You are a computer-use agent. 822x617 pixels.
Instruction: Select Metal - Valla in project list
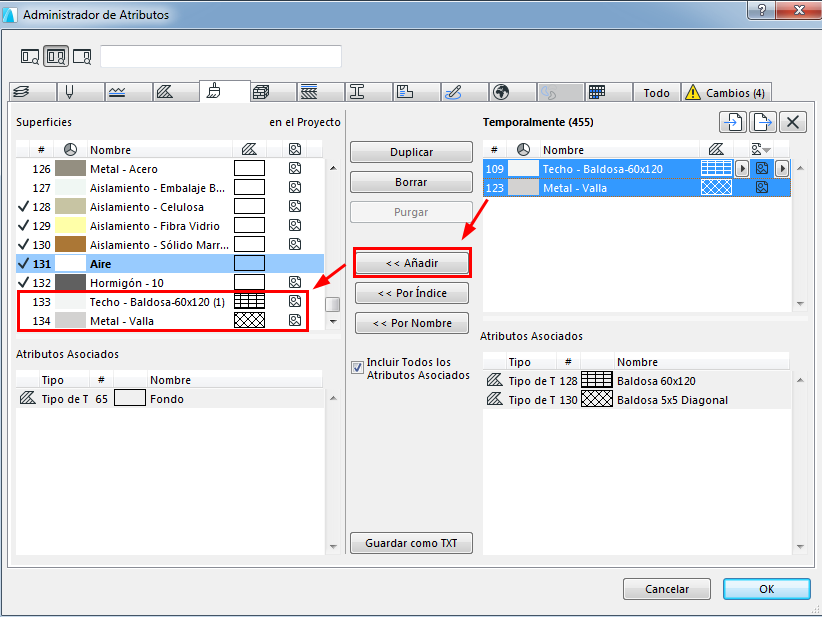tap(170, 321)
